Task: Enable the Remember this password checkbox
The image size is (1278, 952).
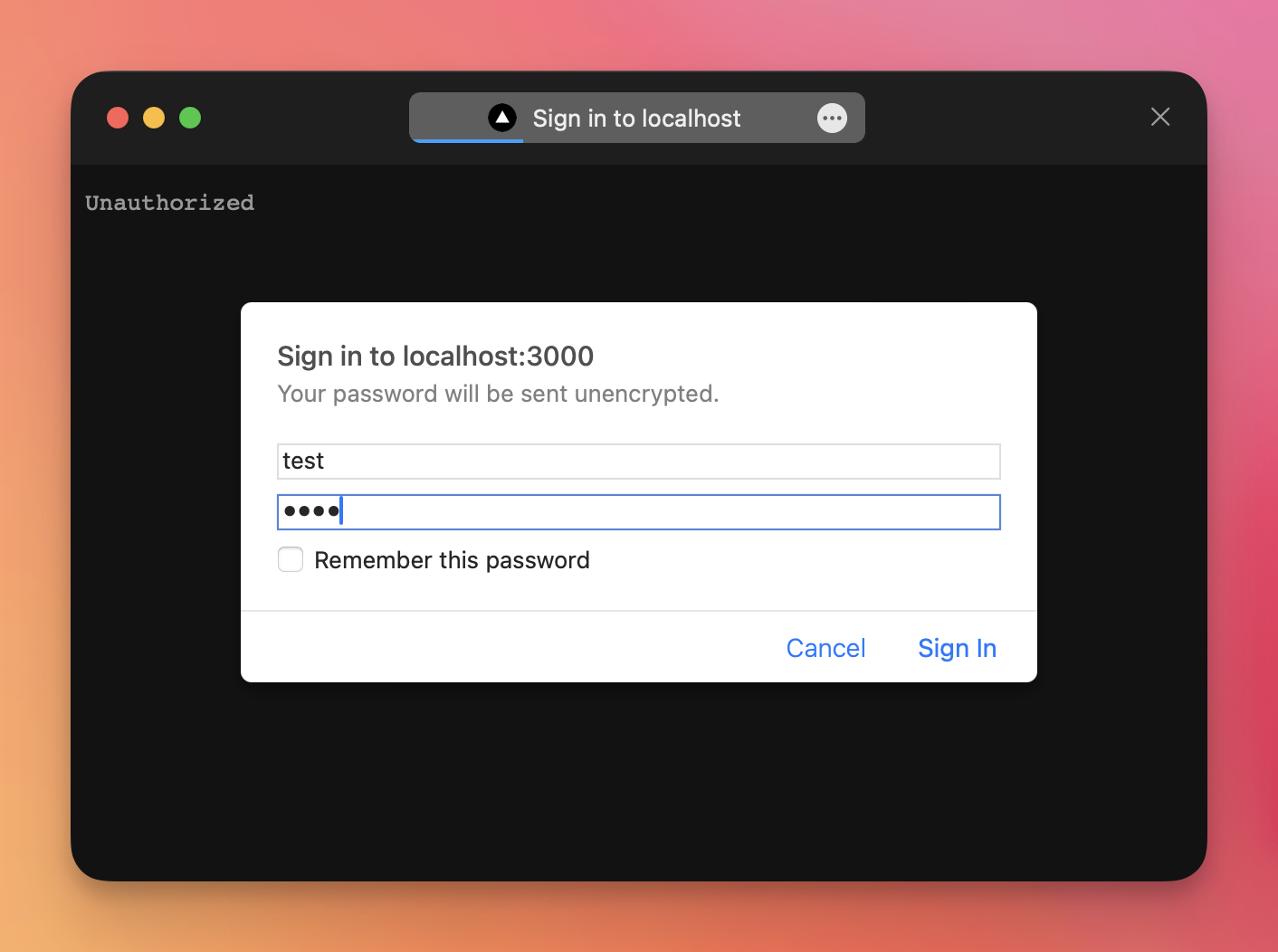Action: pyautogui.click(x=291, y=559)
